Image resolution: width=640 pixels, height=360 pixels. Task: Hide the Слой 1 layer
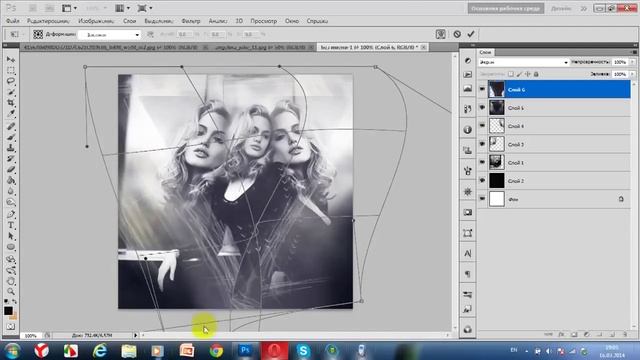click(482, 162)
